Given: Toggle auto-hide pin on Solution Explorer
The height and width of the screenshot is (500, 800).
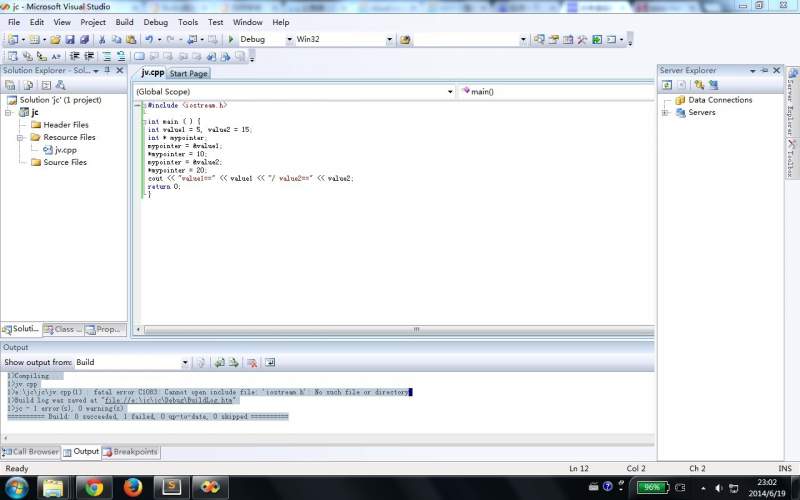Looking at the screenshot, I should click(107, 70).
